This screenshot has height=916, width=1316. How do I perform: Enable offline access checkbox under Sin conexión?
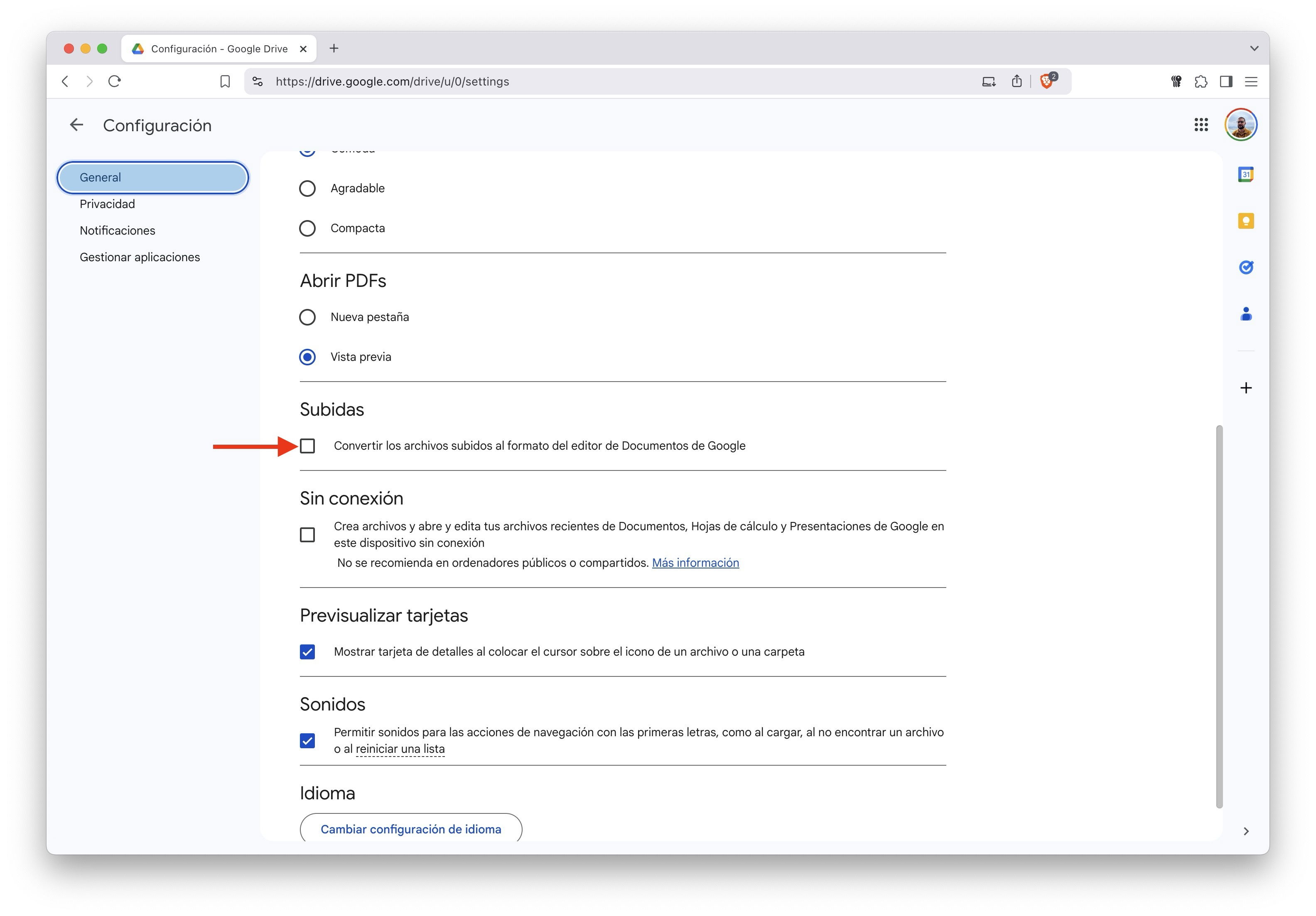click(x=307, y=534)
